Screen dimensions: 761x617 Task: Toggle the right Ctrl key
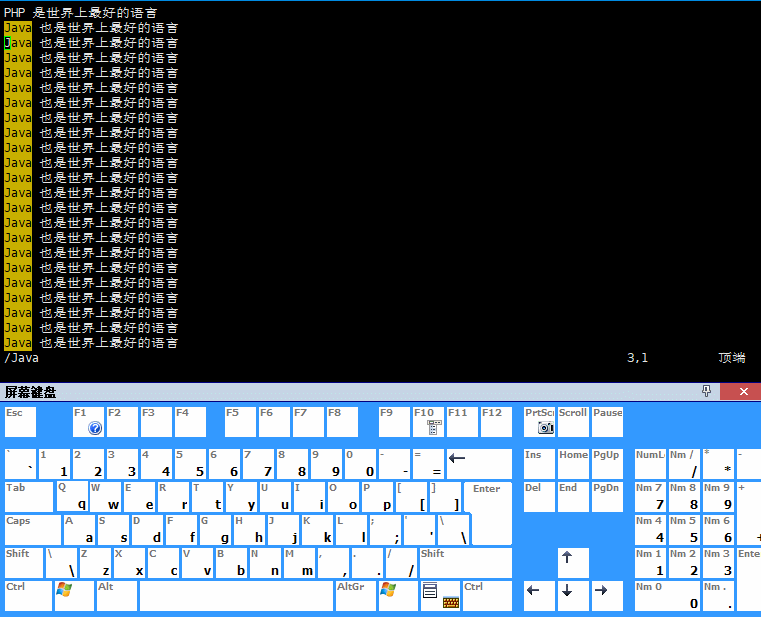coord(487,595)
